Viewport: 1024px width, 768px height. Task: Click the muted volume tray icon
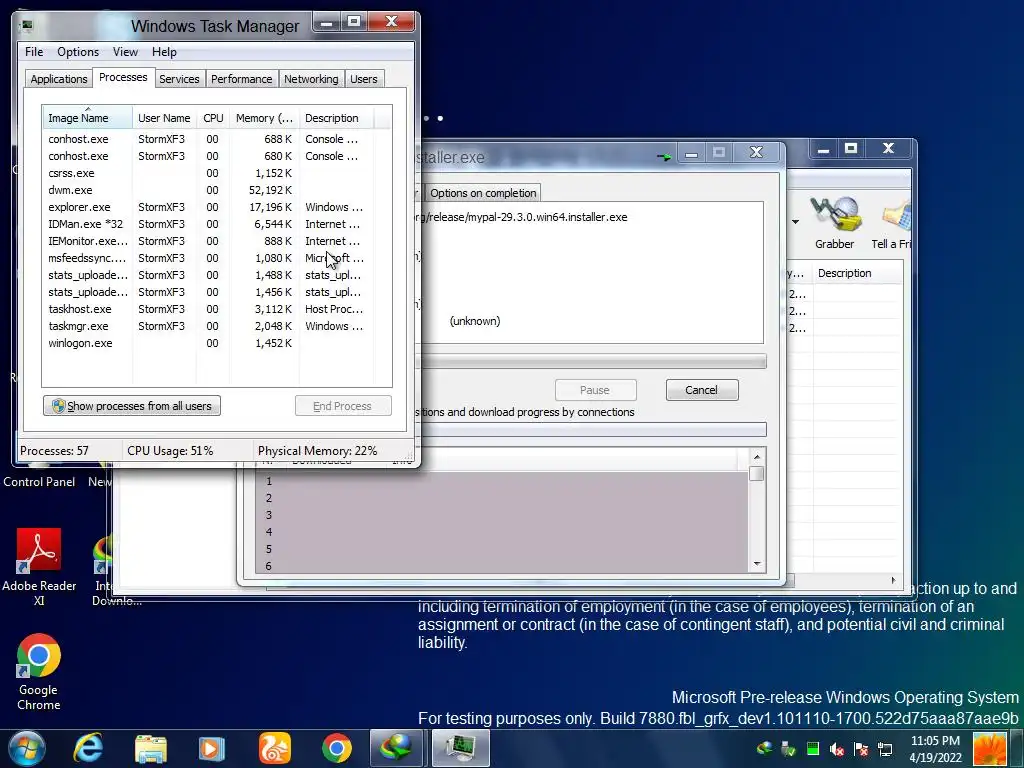pyautogui.click(x=837, y=748)
